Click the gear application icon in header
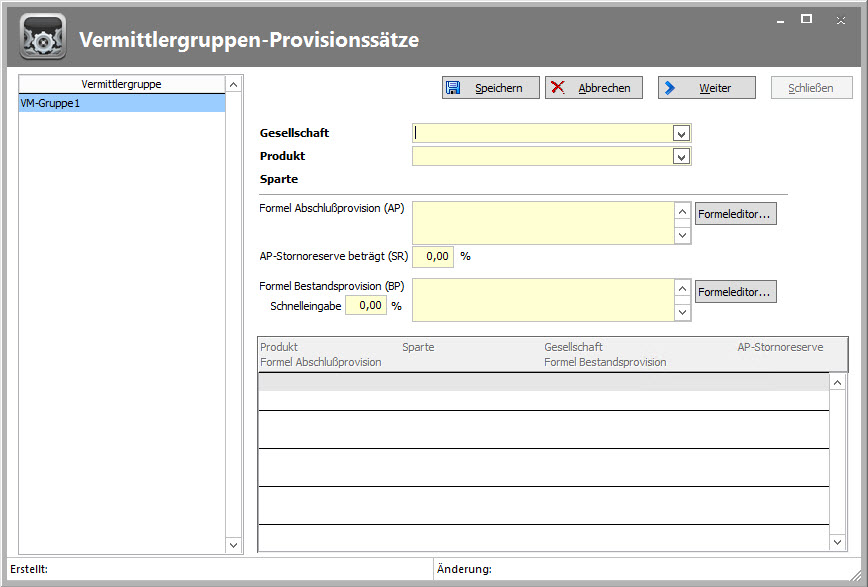 [x=43, y=39]
